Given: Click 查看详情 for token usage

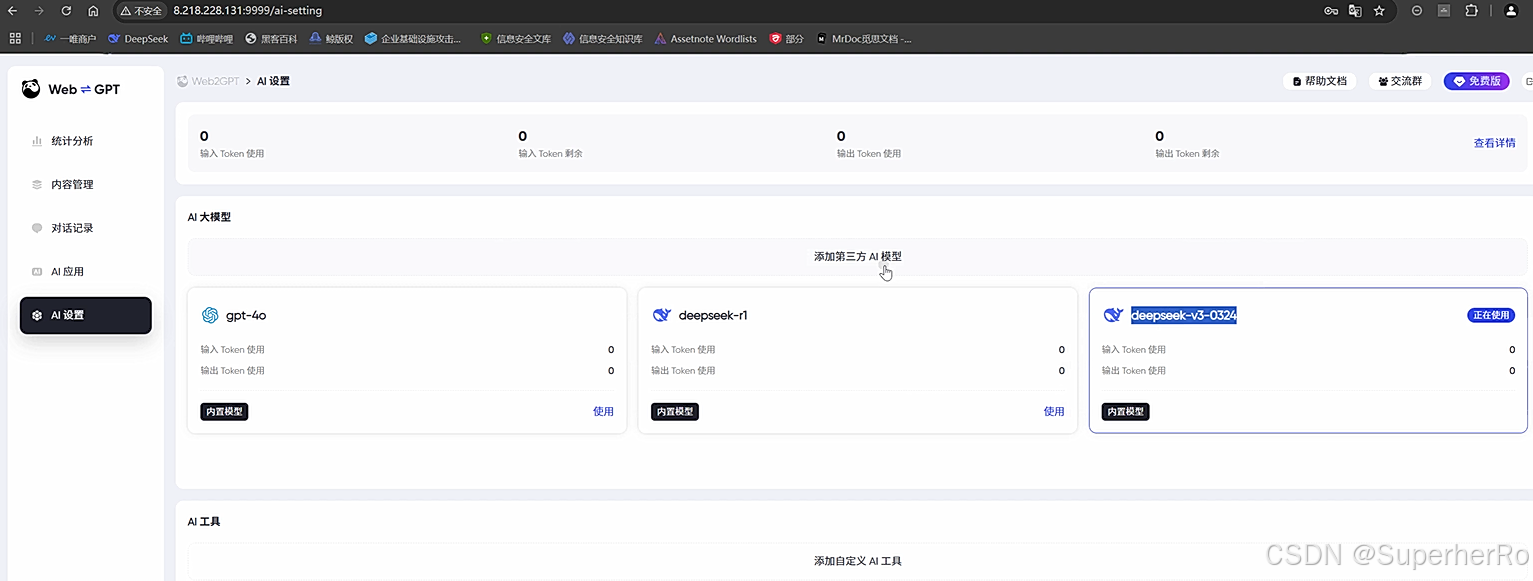Looking at the screenshot, I should tap(1494, 143).
